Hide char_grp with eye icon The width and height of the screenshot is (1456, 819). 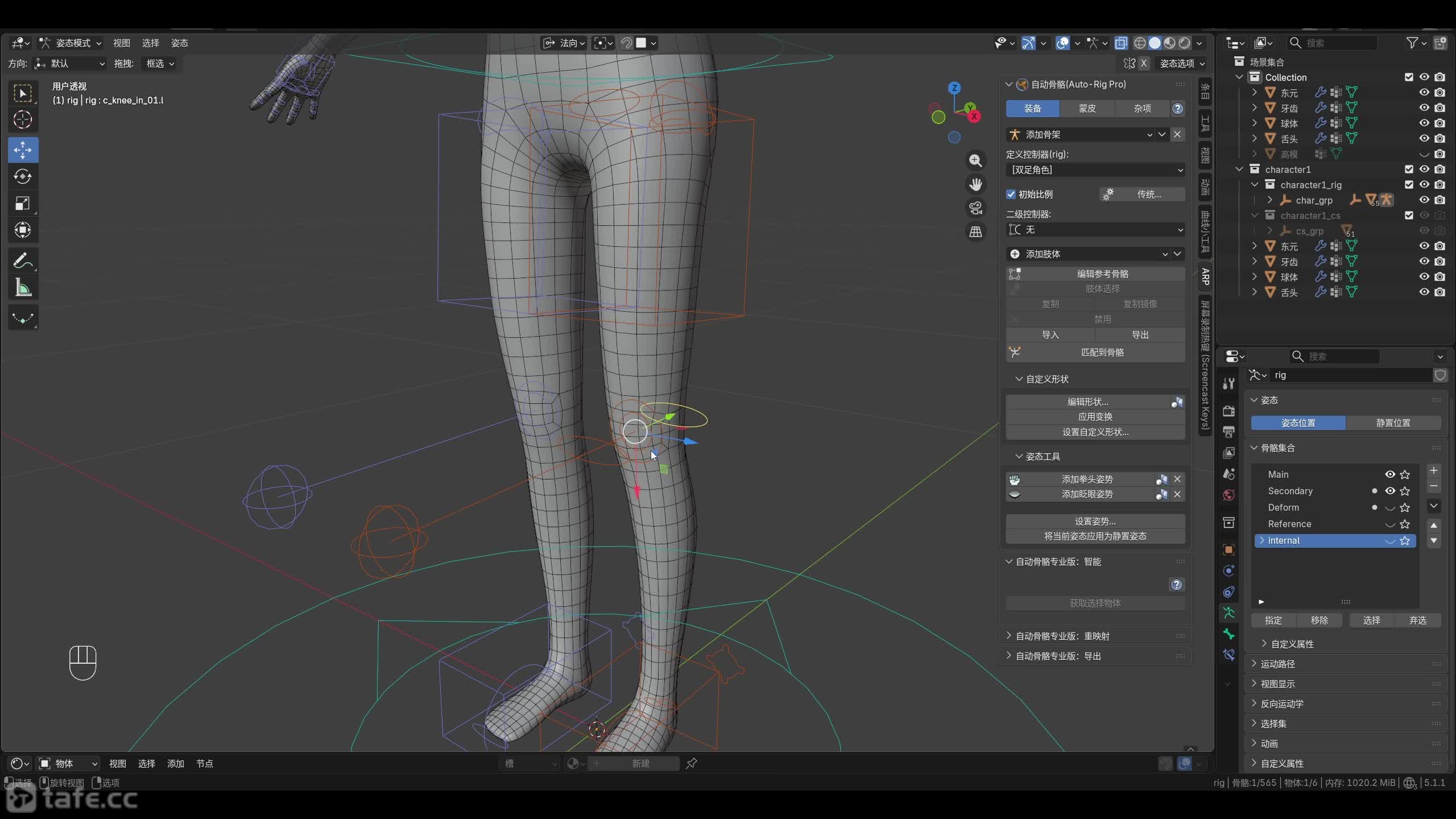(1424, 200)
